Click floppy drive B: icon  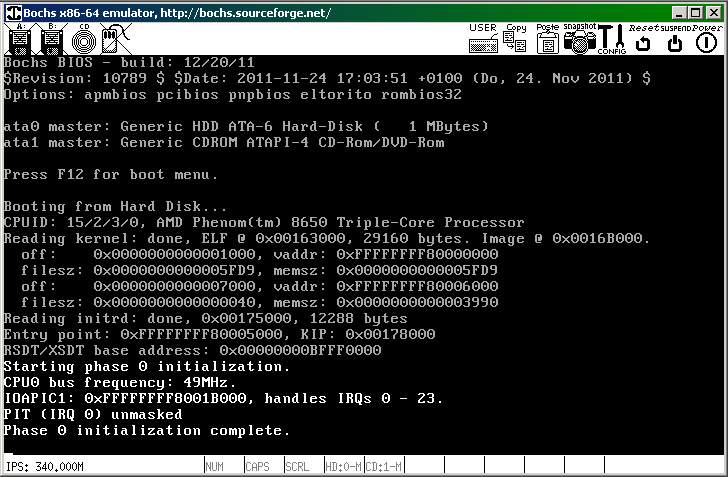tap(52, 39)
